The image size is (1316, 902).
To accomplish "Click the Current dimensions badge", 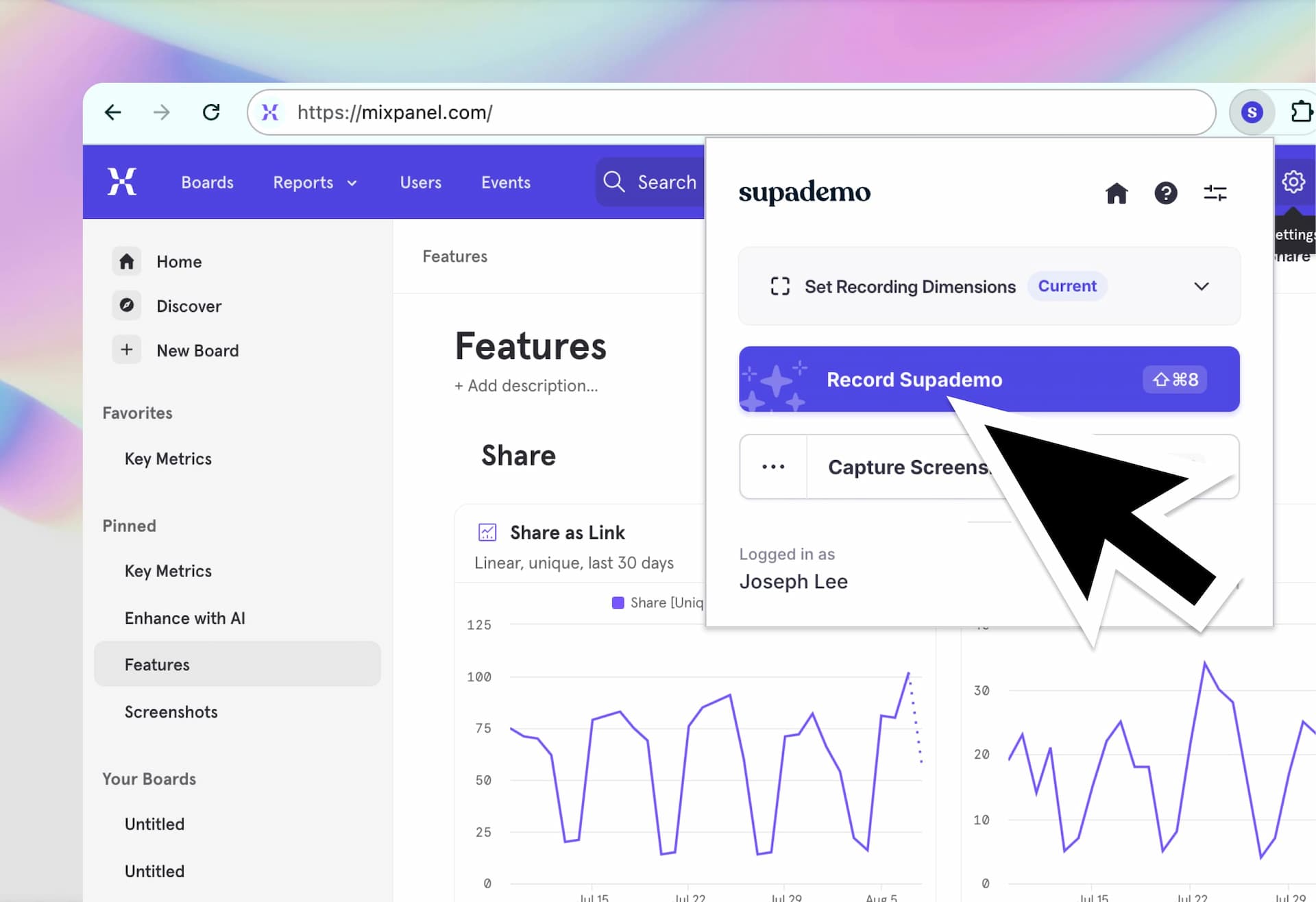I will pos(1067,286).
